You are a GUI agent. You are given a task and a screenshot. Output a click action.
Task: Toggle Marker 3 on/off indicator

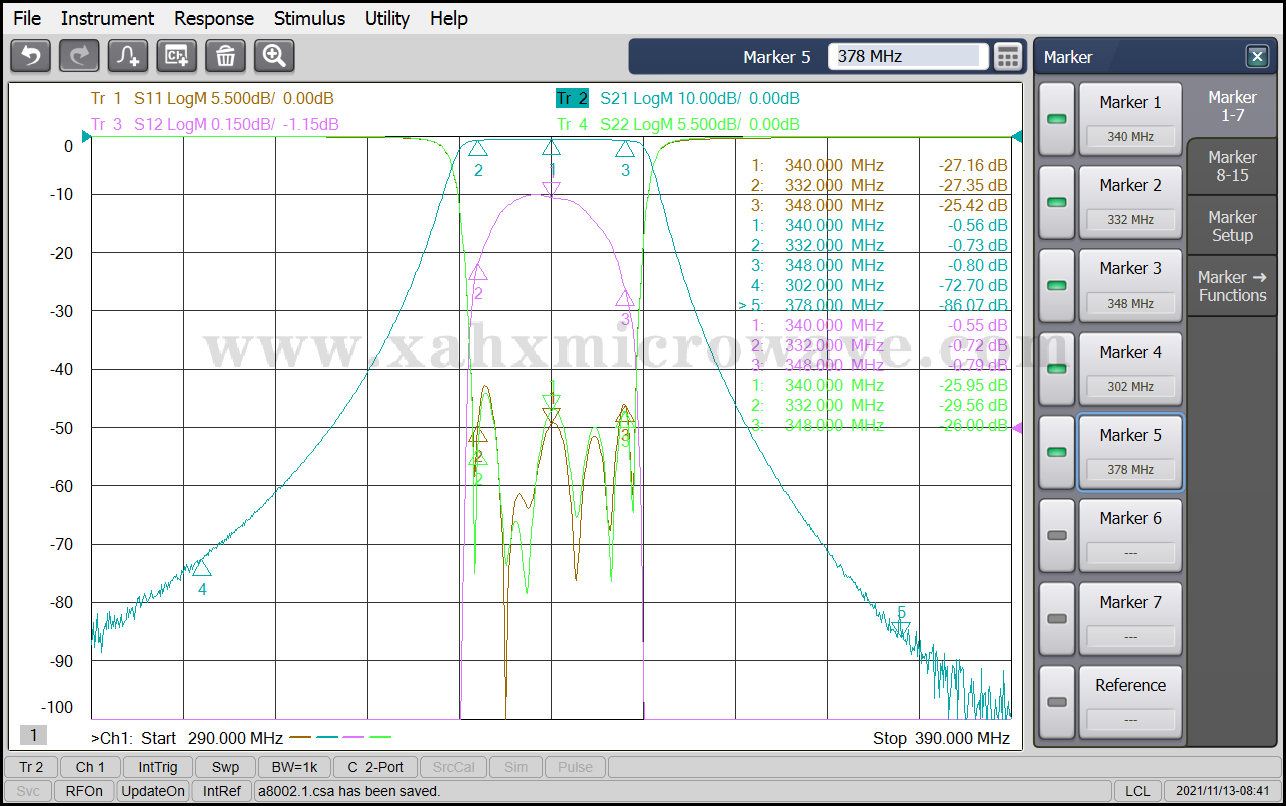[1056, 285]
